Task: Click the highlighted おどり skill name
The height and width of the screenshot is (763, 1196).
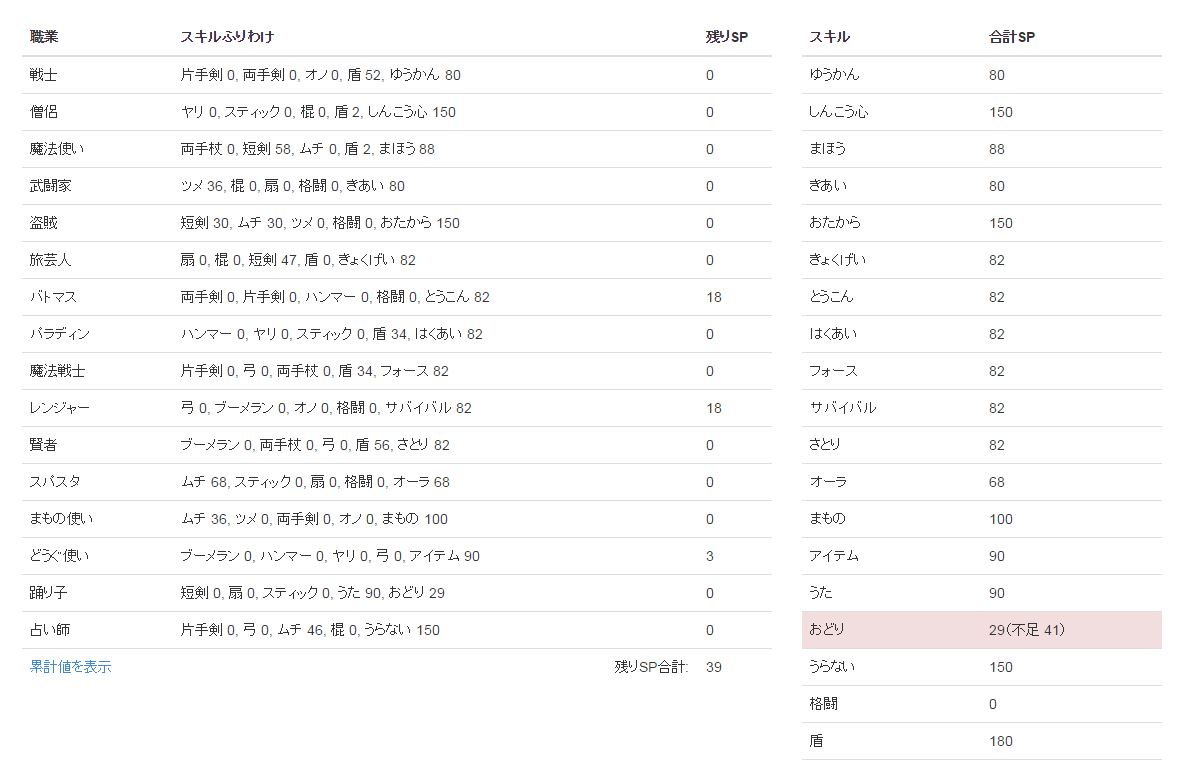Action: coord(827,630)
